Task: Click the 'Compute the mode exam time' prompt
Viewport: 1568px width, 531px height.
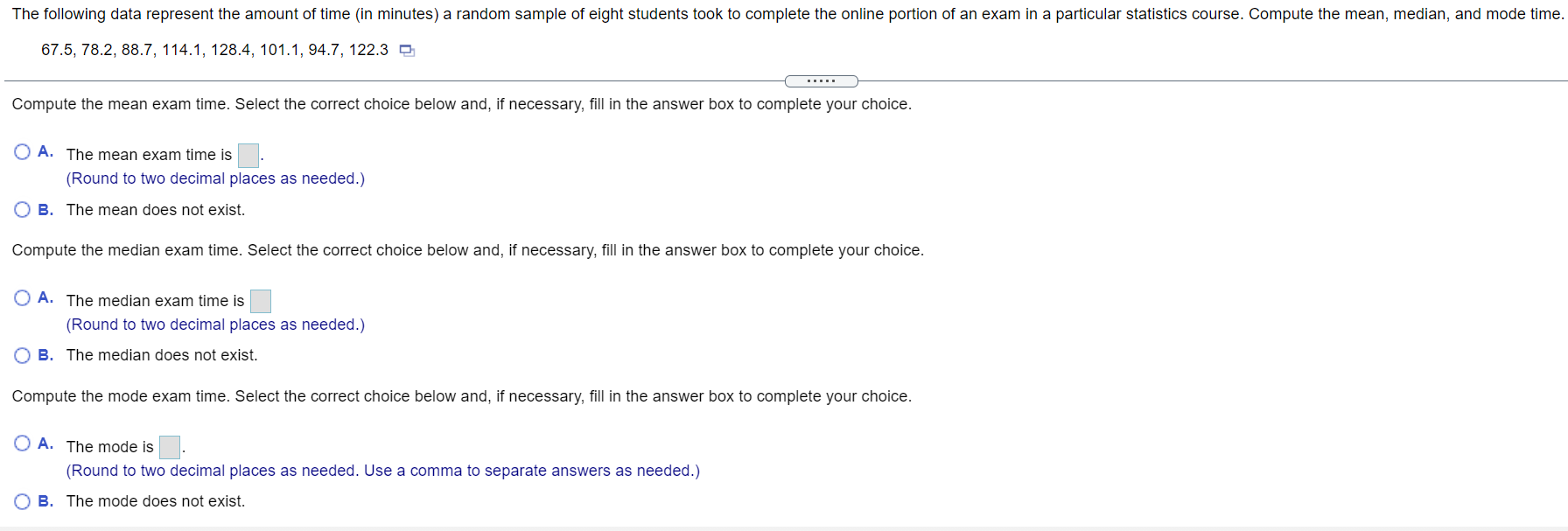Action: [x=462, y=396]
